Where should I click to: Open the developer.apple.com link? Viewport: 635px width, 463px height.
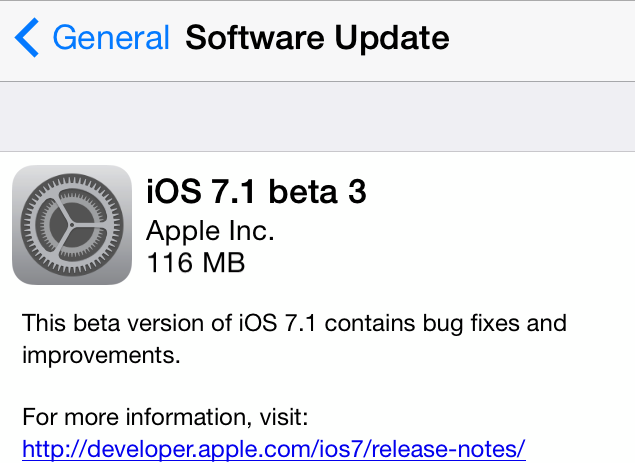pos(273,448)
